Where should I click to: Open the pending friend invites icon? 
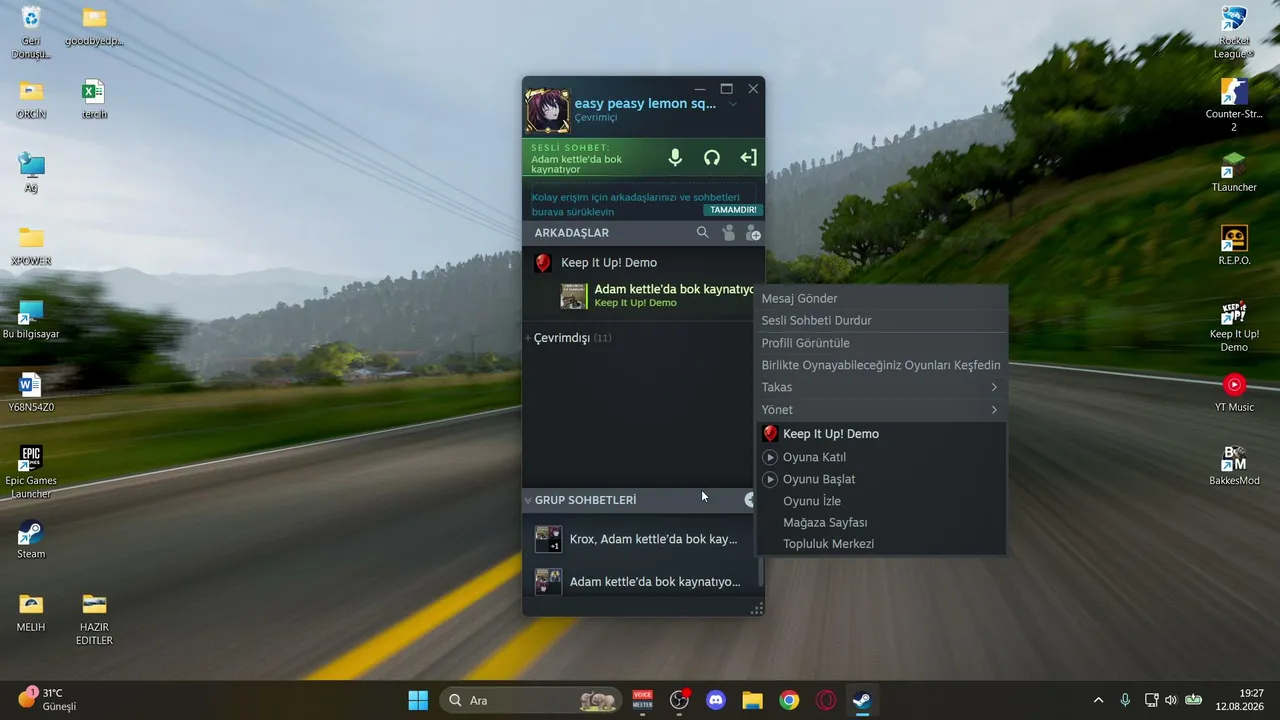[728, 232]
